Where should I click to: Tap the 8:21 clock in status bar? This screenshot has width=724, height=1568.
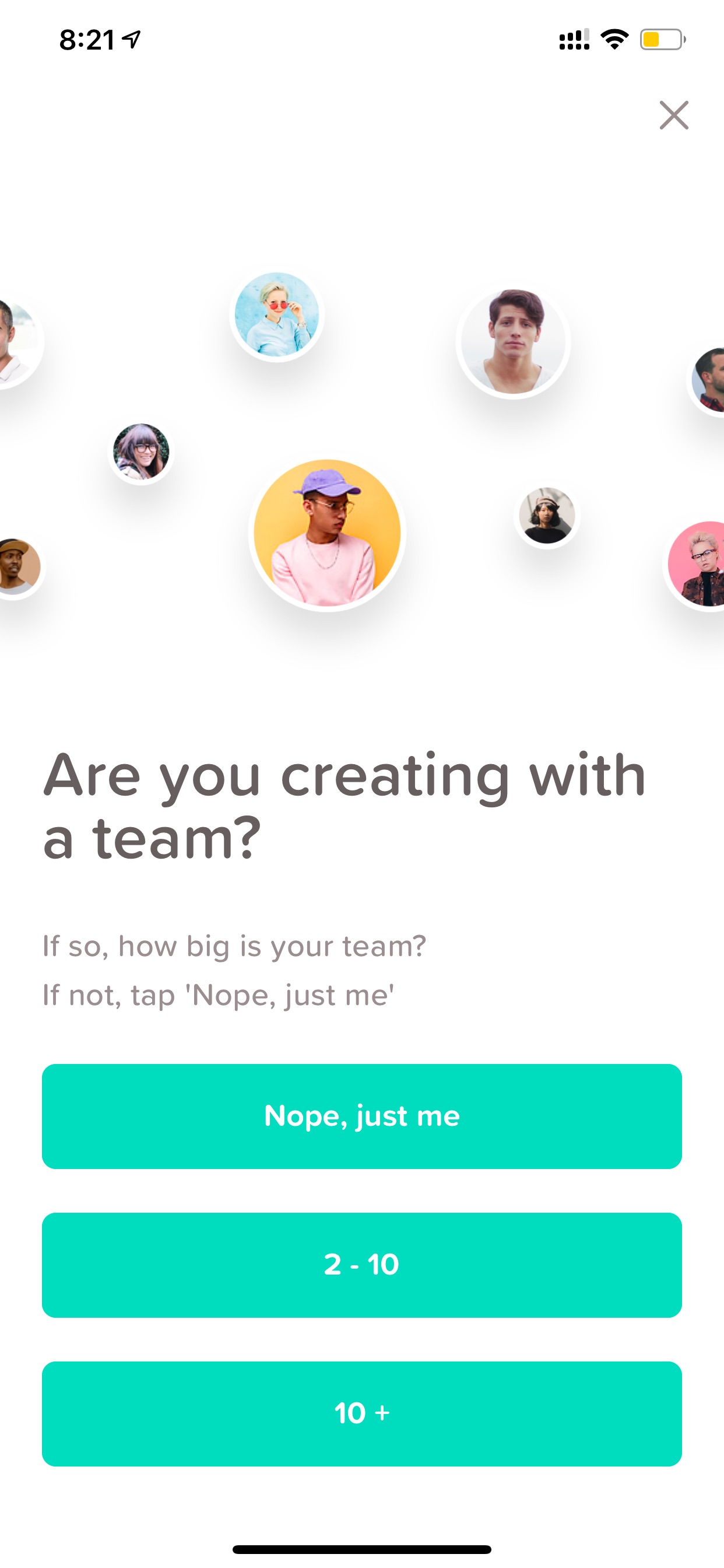point(87,40)
